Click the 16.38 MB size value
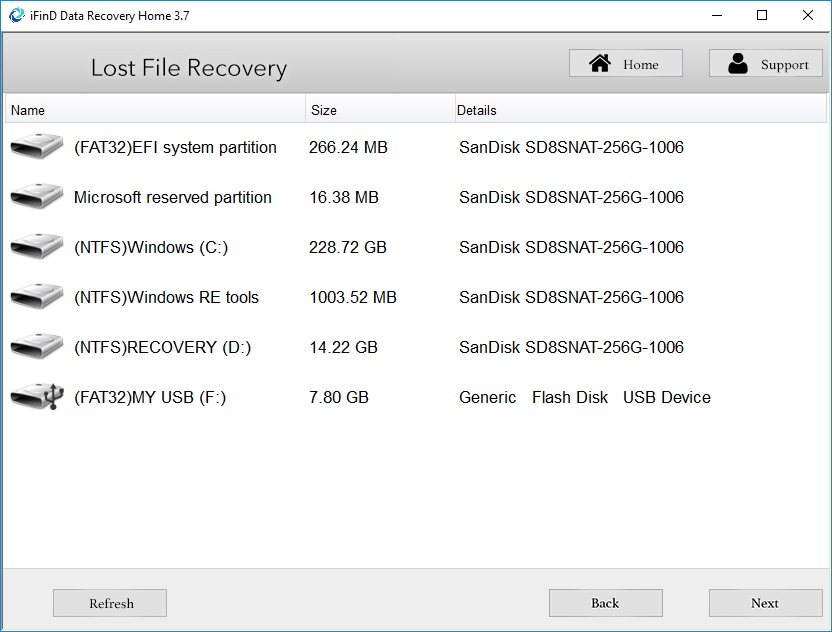This screenshot has width=832, height=632. pyautogui.click(x=344, y=197)
